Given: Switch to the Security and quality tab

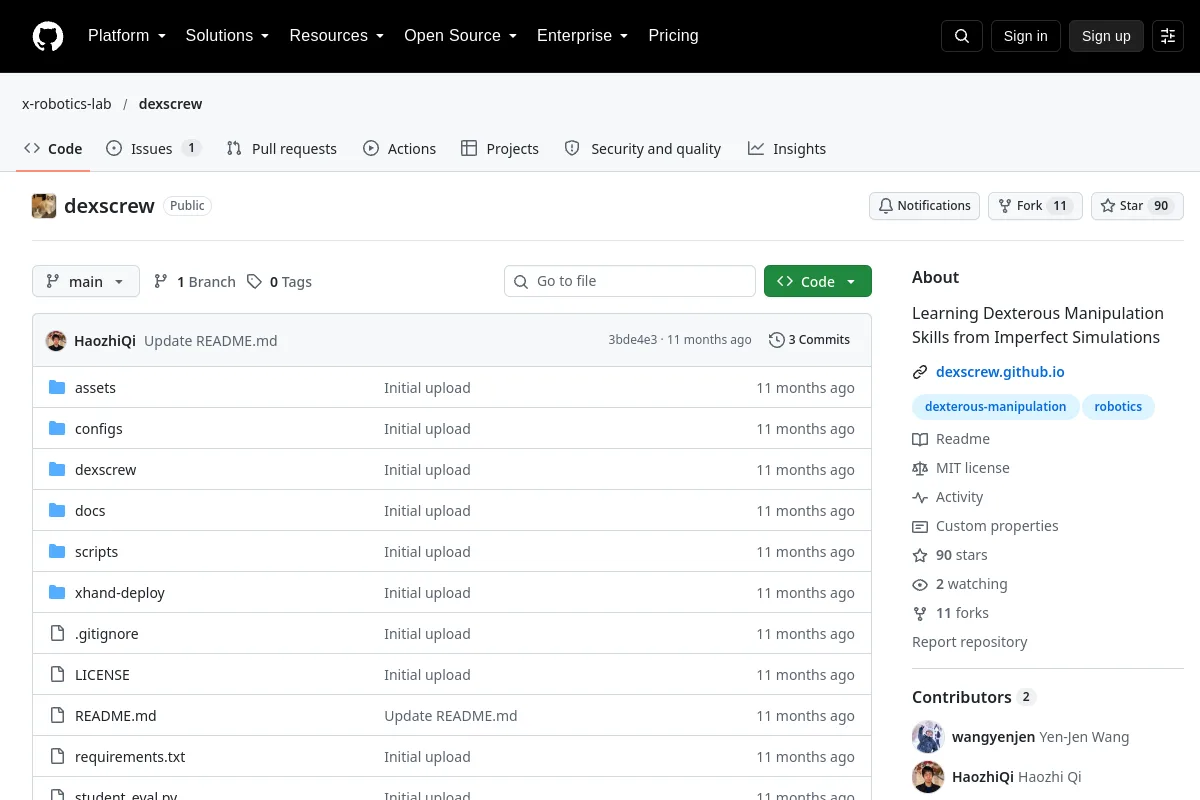Looking at the screenshot, I should (643, 148).
